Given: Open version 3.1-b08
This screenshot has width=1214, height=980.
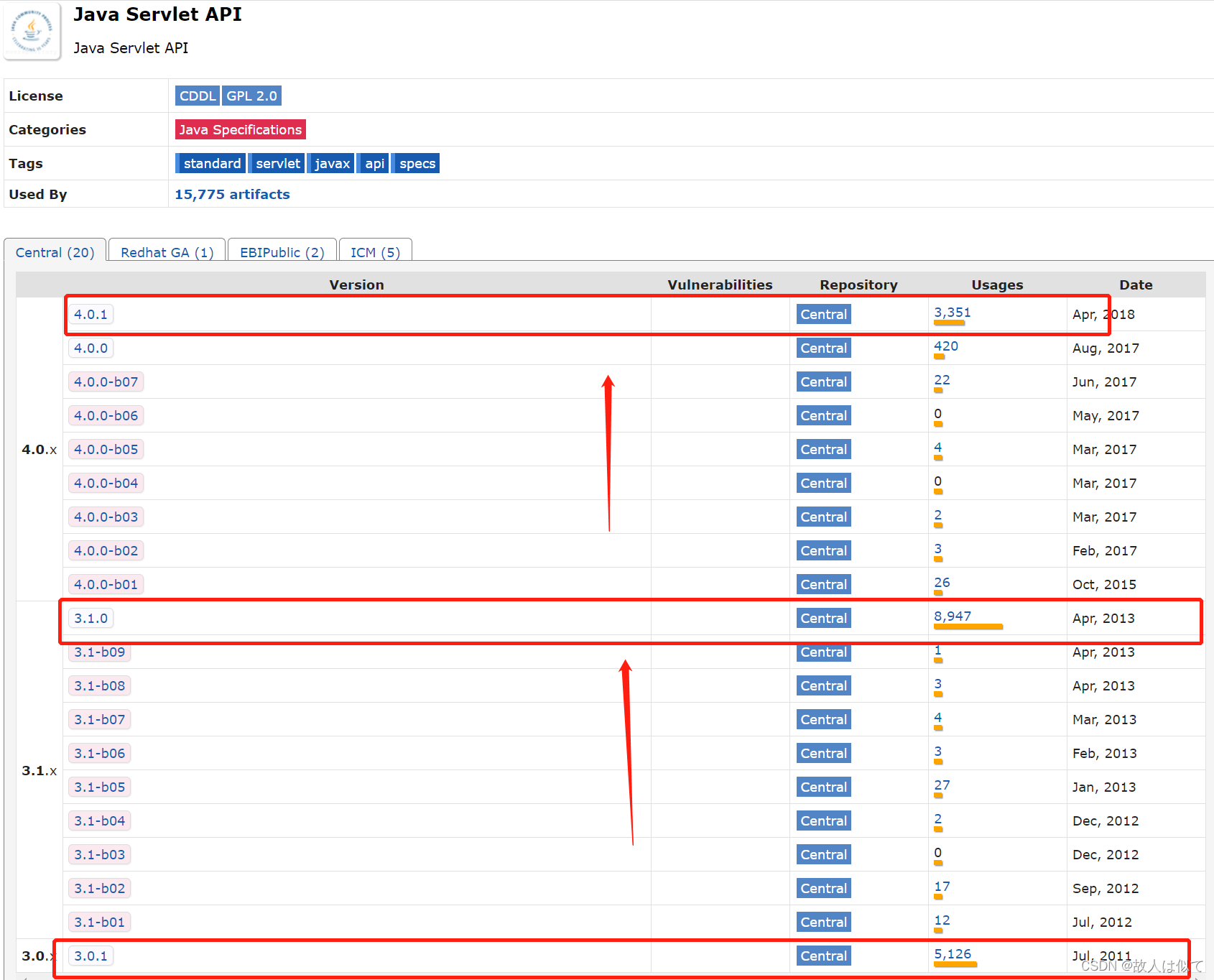Looking at the screenshot, I should click(100, 685).
